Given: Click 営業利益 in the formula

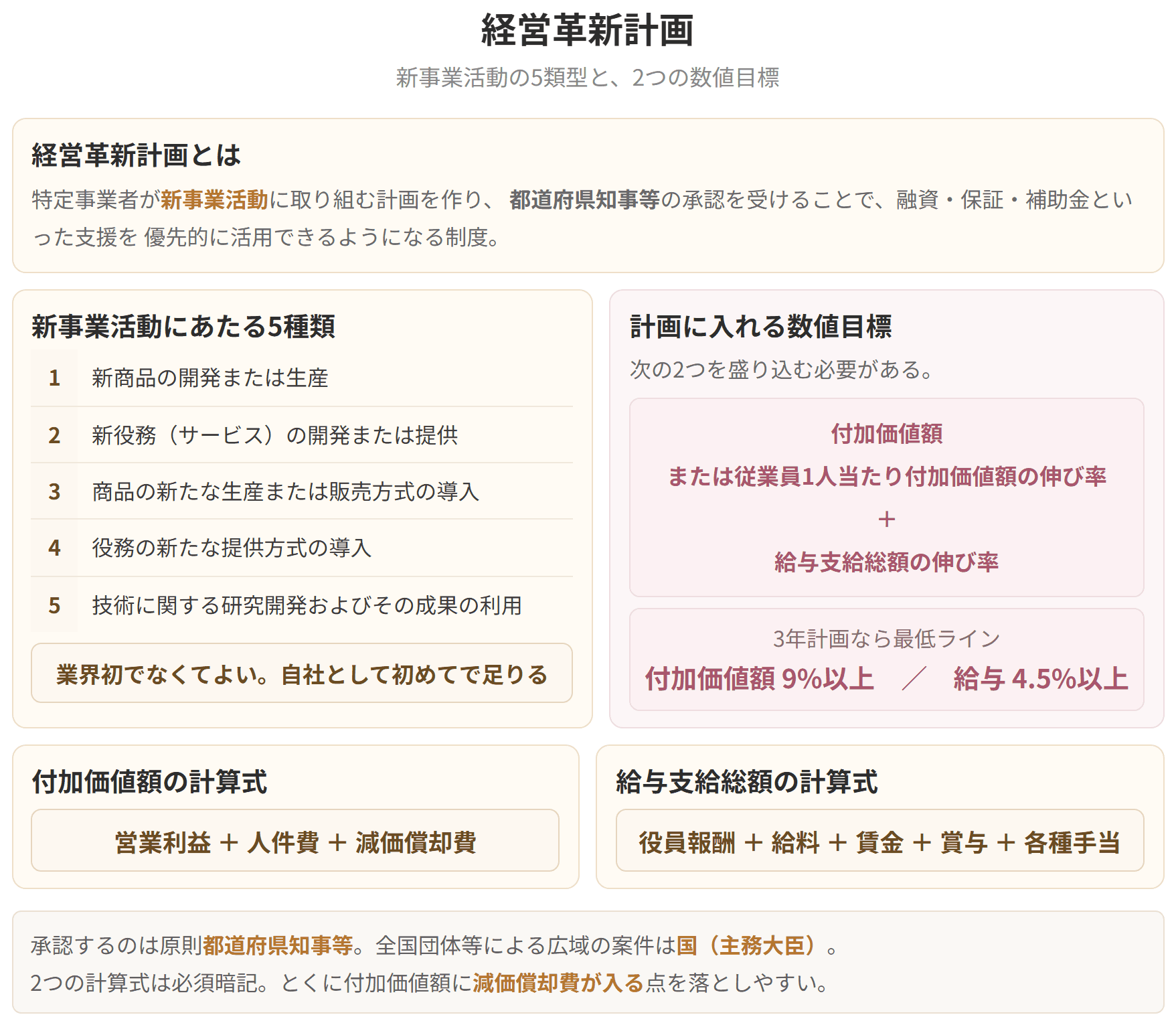Looking at the screenshot, I should coord(163,843).
